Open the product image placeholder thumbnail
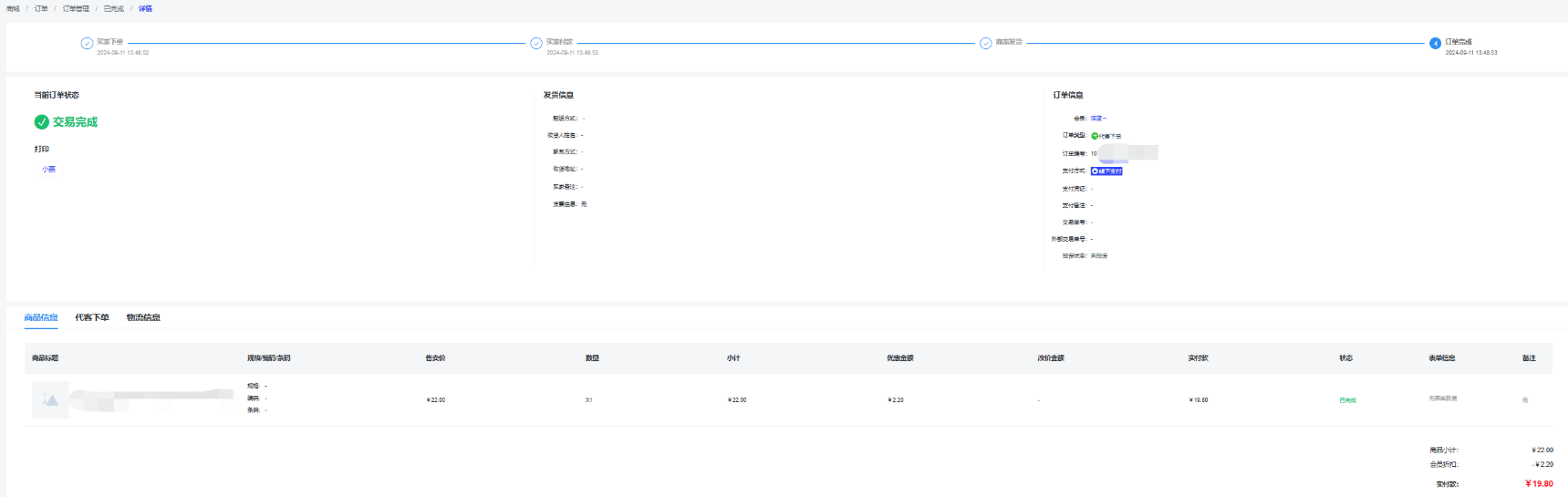Screen dimensions: 1568x497 [50, 399]
